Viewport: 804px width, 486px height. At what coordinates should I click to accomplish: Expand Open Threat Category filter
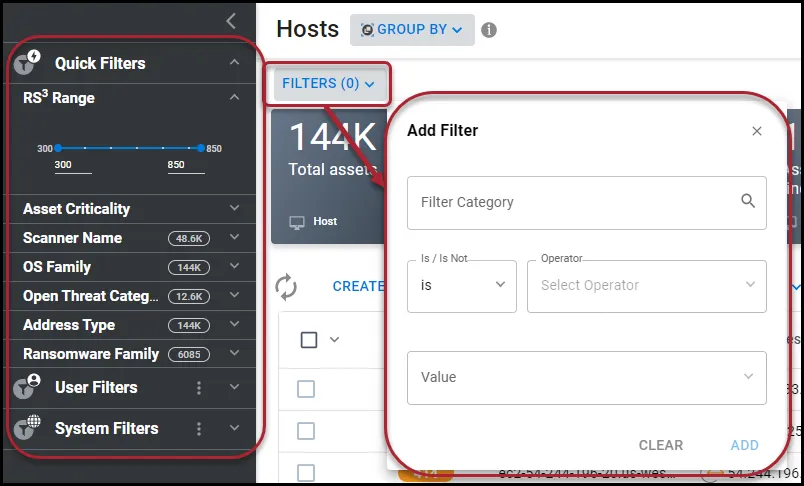[x=234, y=295]
